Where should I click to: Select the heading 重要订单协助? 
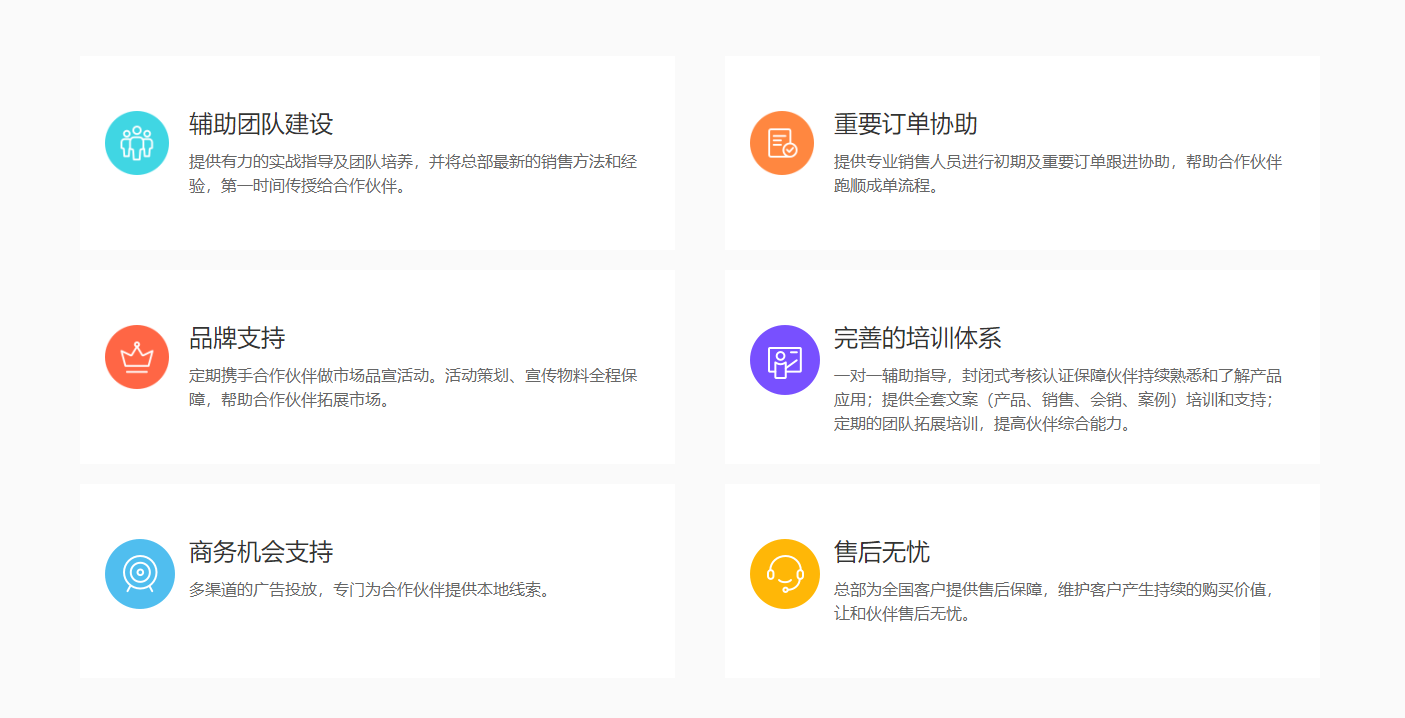click(x=906, y=124)
